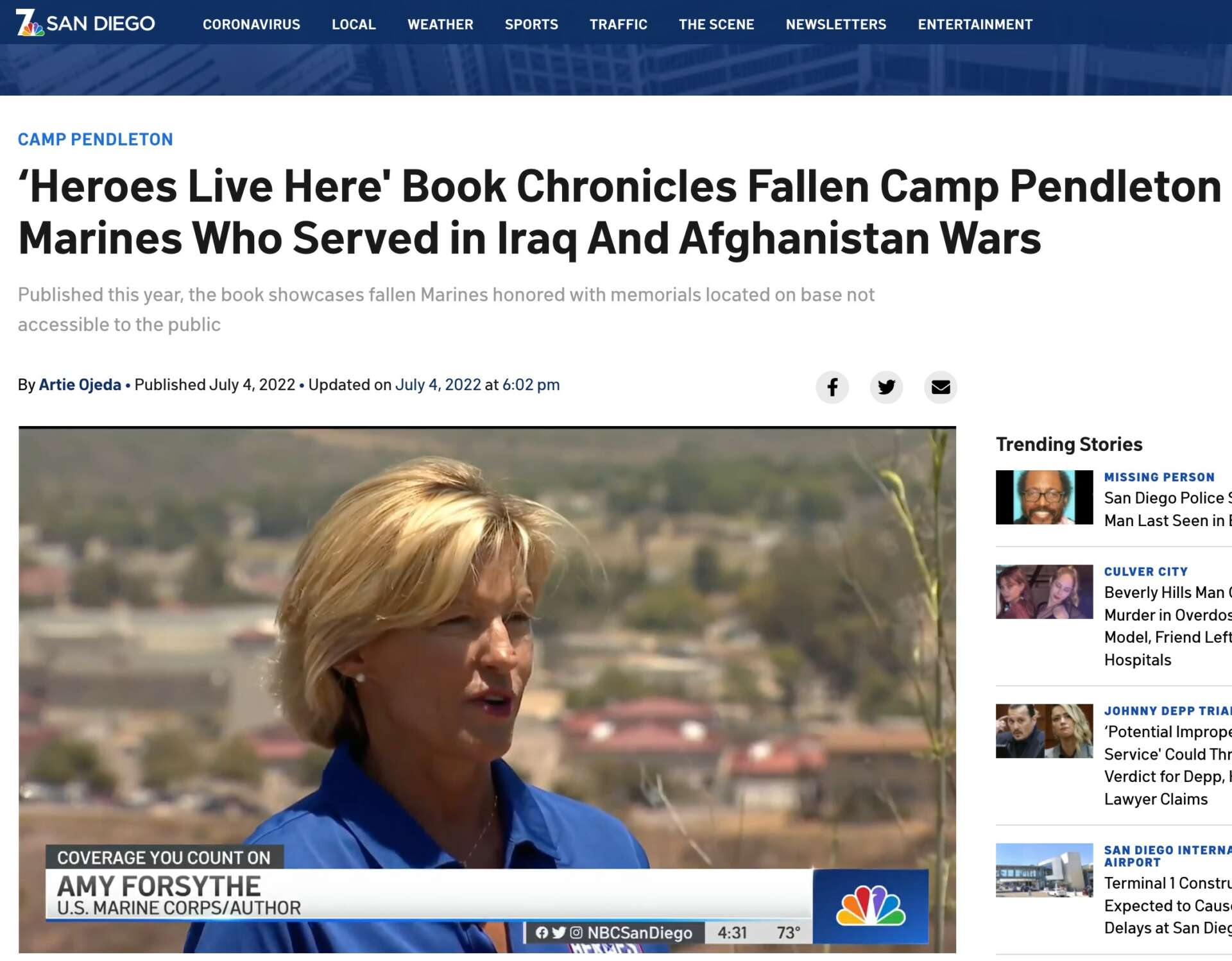Open the Local section
The height and width of the screenshot is (961, 1232).
pyautogui.click(x=354, y=24)
